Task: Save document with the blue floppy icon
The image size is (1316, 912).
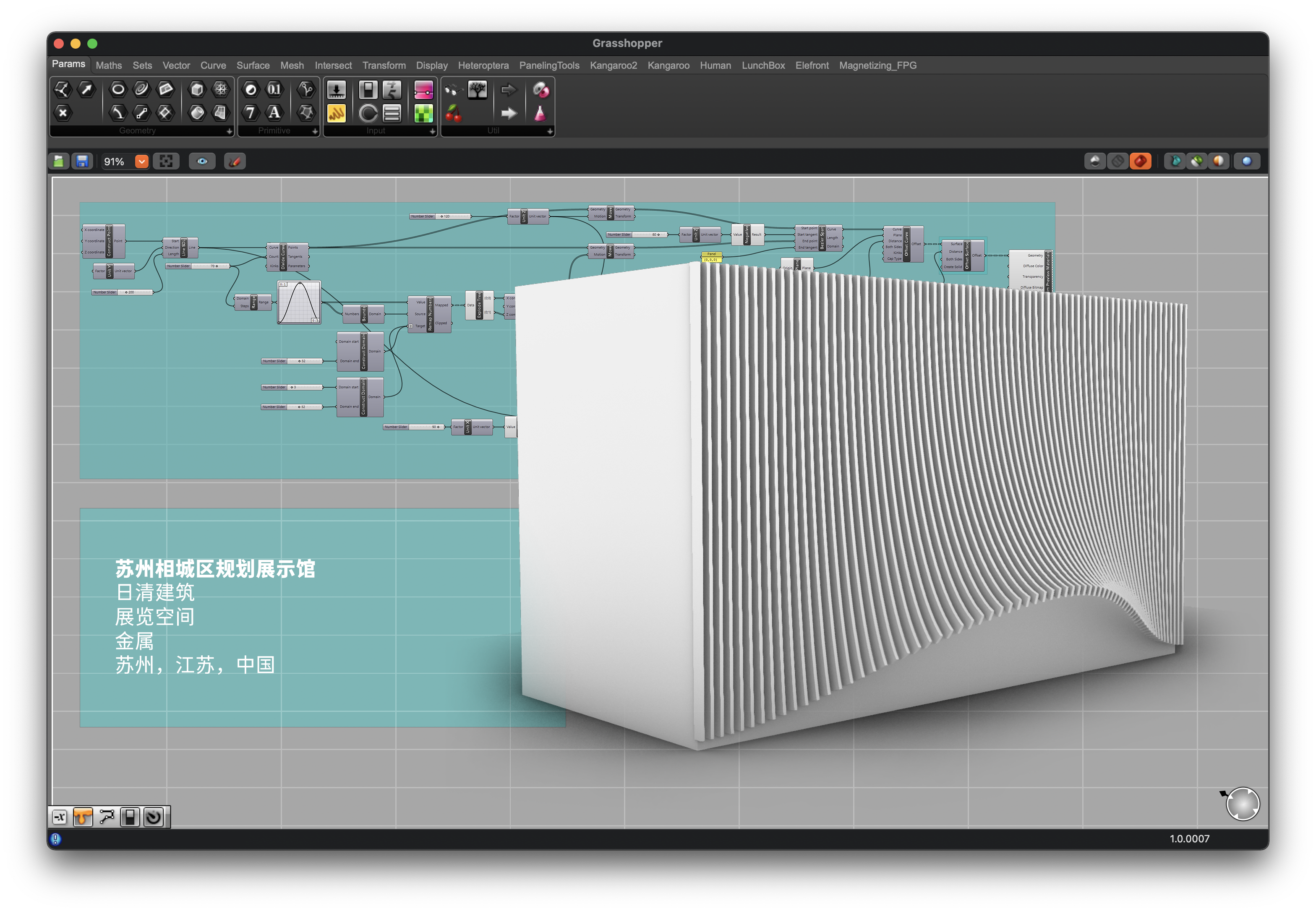Action: tap(82, 162)
